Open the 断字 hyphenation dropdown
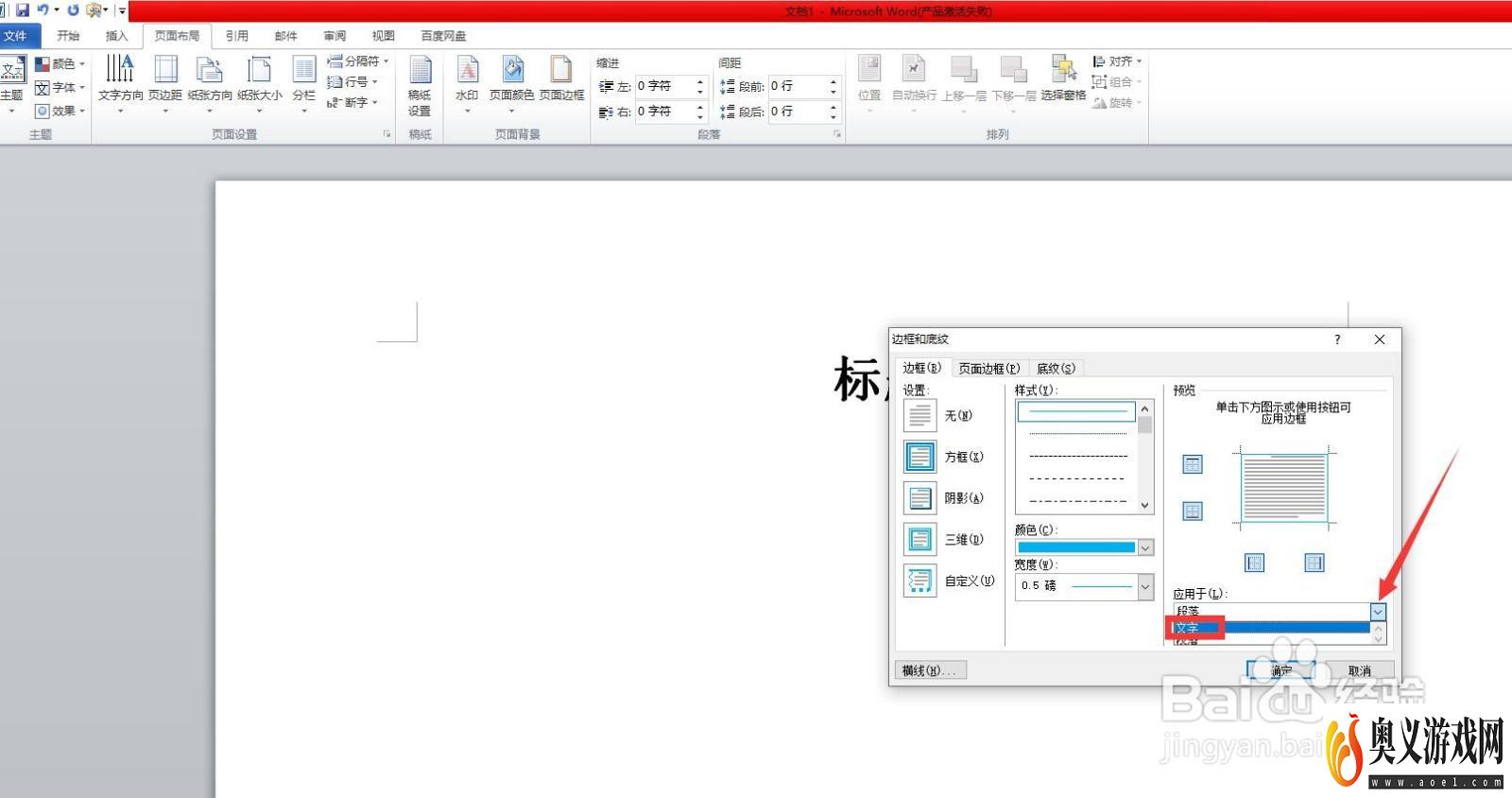Image resolution: width=1512 pixels, height=798 pixels. click(352, 102)
